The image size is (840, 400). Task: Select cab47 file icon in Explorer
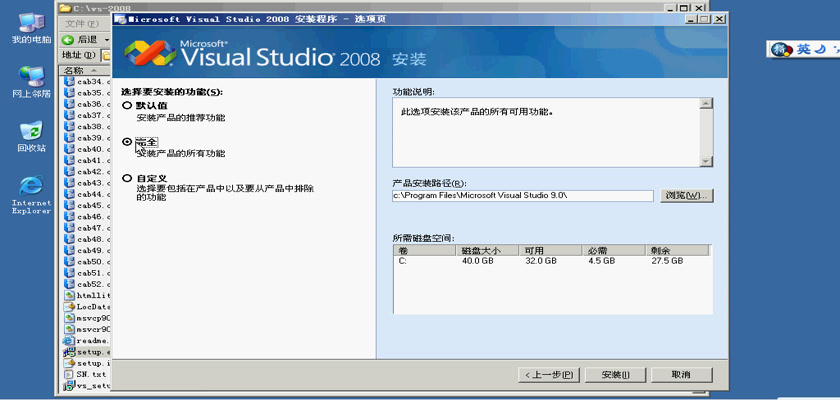pos(69,228)
